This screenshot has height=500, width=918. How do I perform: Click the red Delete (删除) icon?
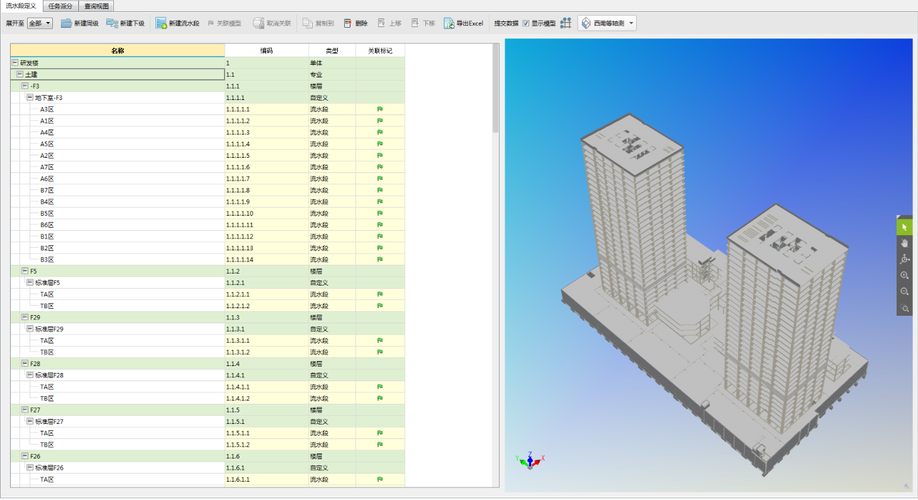click(348, 23)
